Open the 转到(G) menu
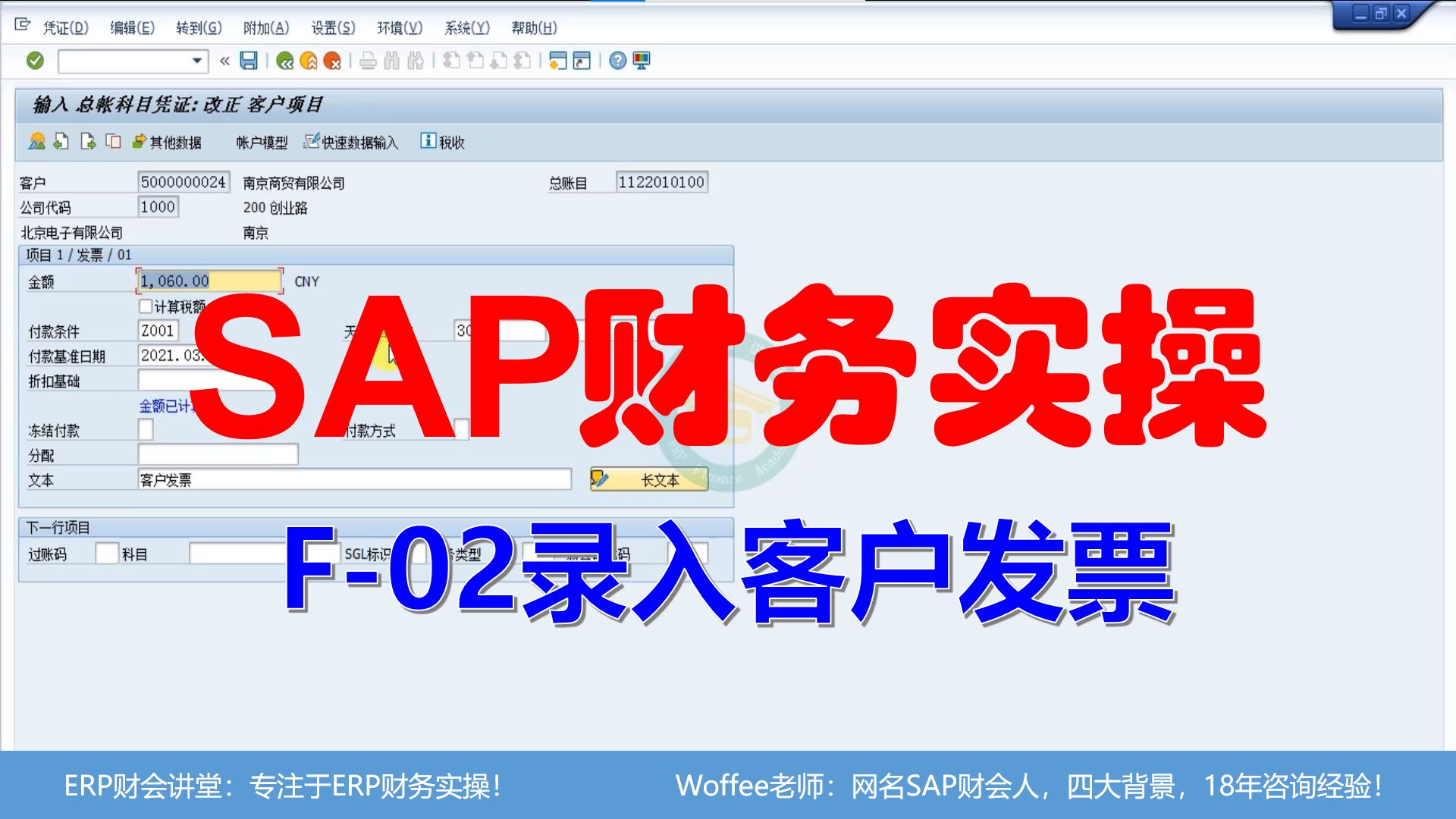This screenshot has width=1456, height=819. pyautogui.click(x=199, y=28)
